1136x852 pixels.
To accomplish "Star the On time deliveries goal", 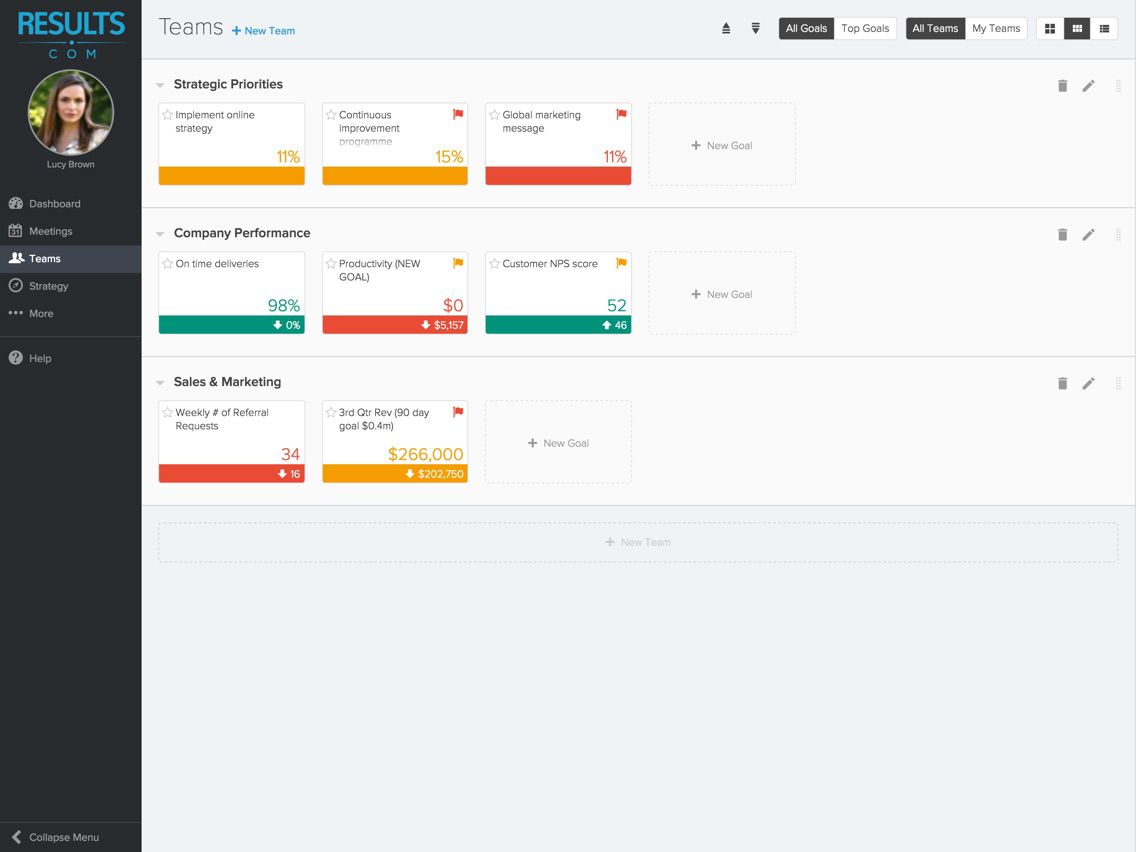I will coord(167,264).
